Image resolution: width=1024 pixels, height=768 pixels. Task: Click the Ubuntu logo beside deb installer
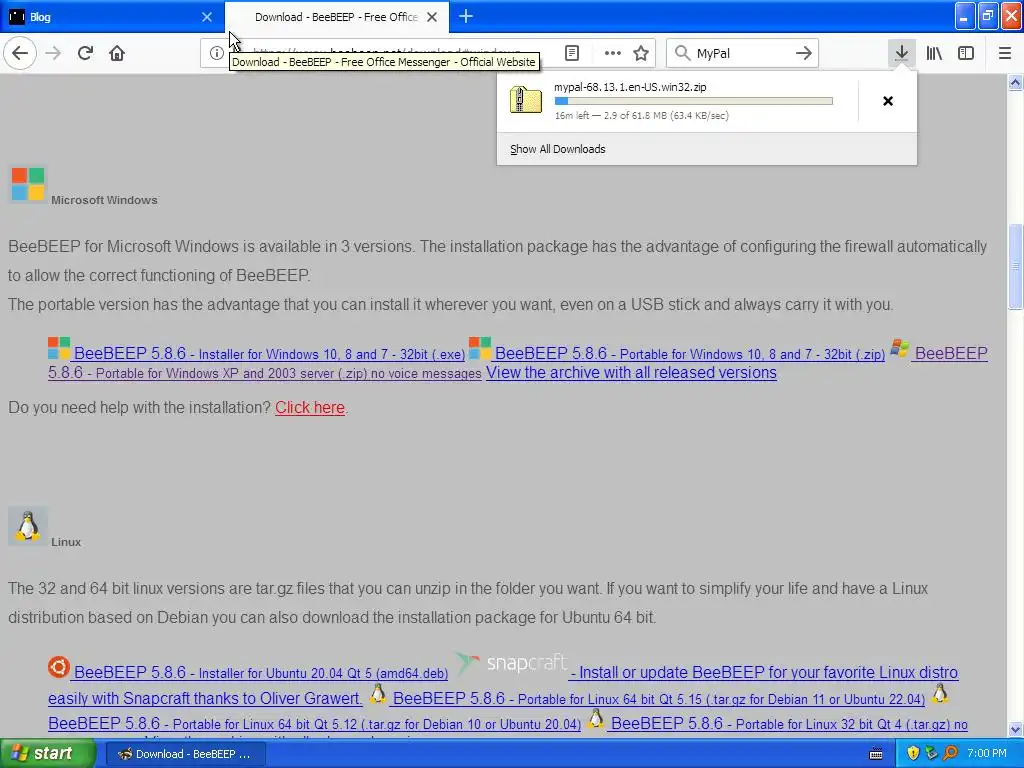(59, 667)
